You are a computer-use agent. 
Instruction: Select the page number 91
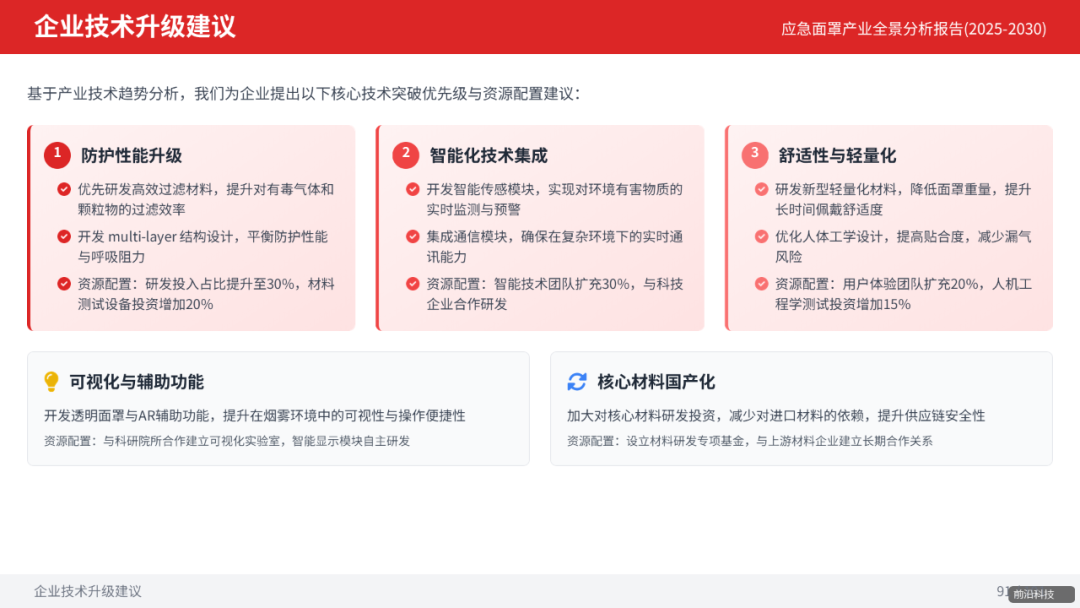point(1003,591)
